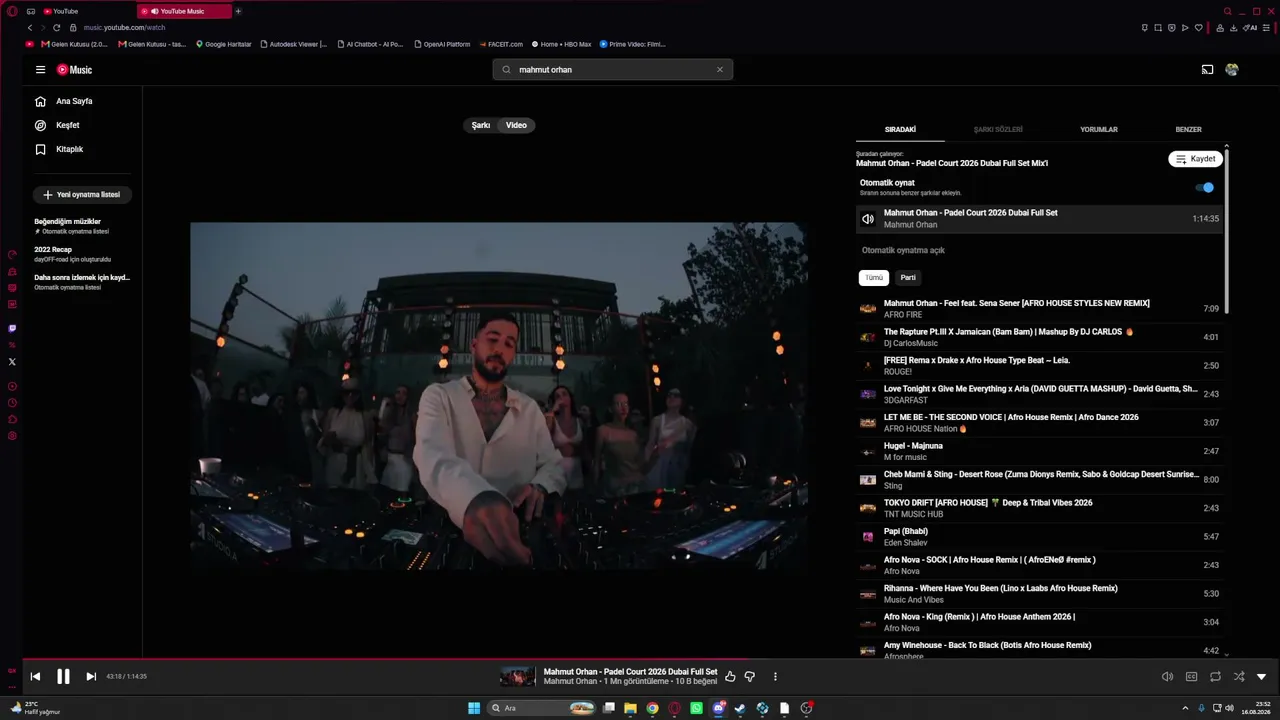1280x720 pixels.
Task: Play Hugel - Majnuna from queue
Action: pyautogui.click(x=1040, y=451)
